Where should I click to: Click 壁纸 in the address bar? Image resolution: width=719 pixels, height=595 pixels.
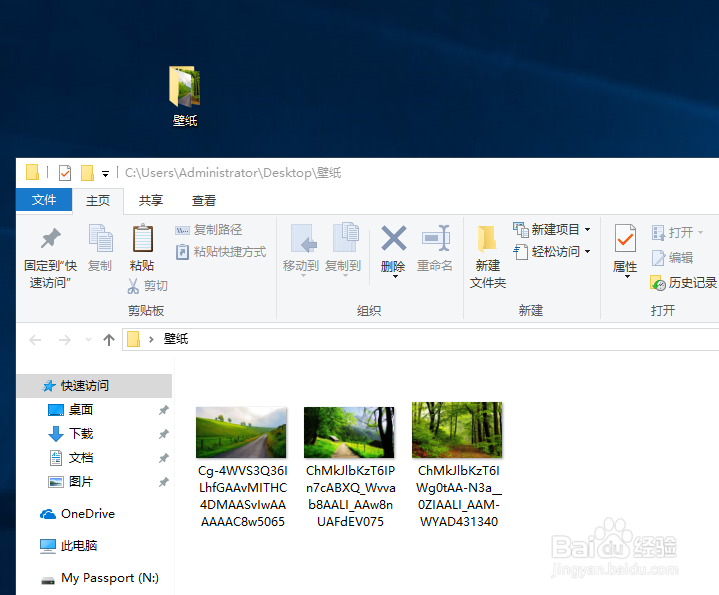click(x=176, y=339)
